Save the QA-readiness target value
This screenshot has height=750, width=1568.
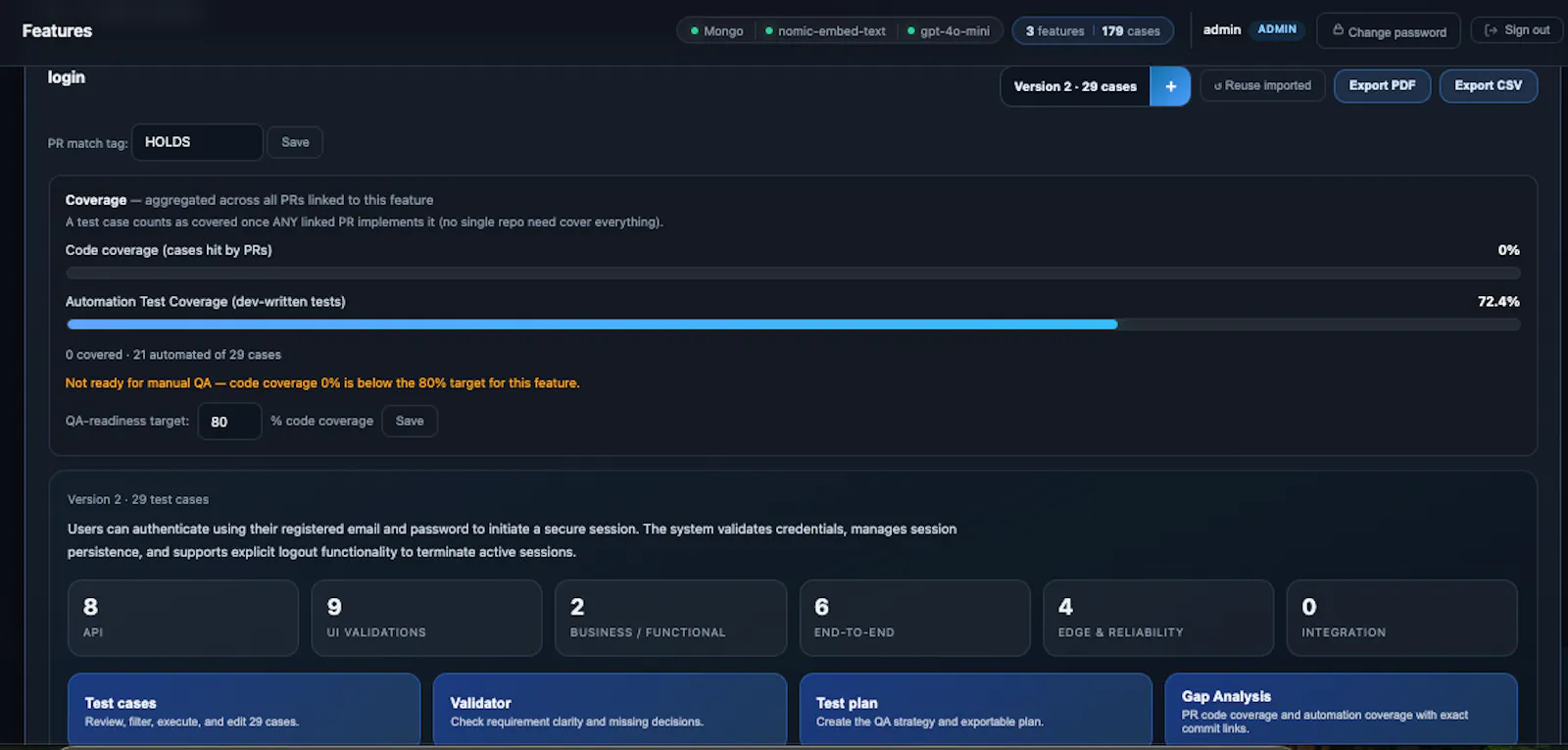tap(410, 421)
